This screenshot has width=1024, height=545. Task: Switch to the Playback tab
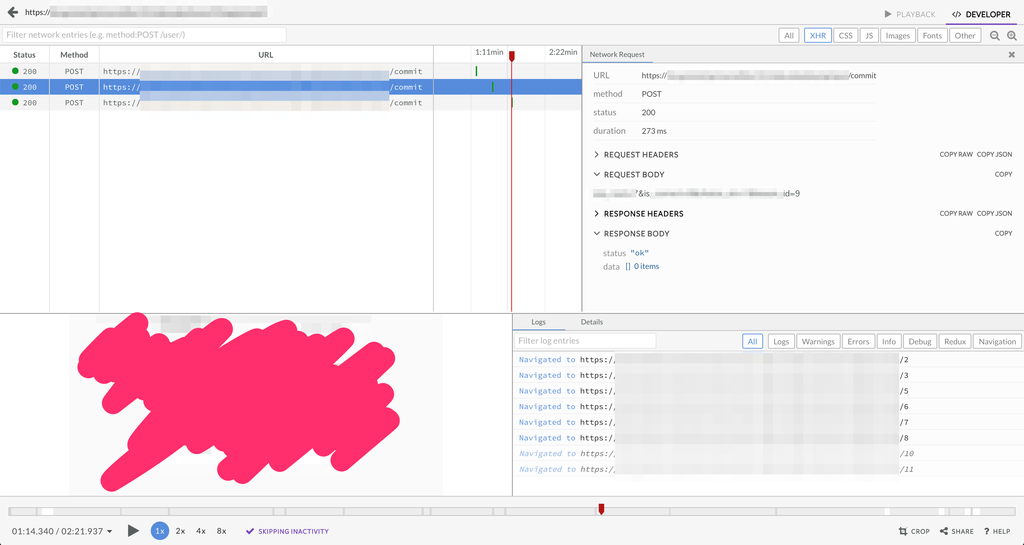click(x=910, y=14)
